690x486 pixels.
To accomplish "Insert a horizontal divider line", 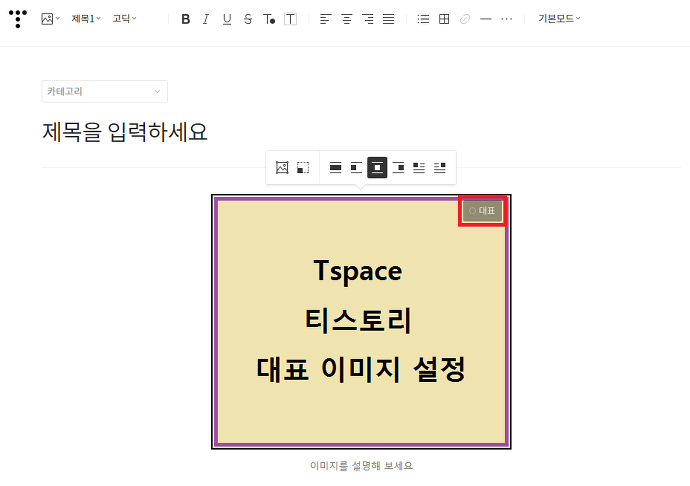I will (486, 19).
